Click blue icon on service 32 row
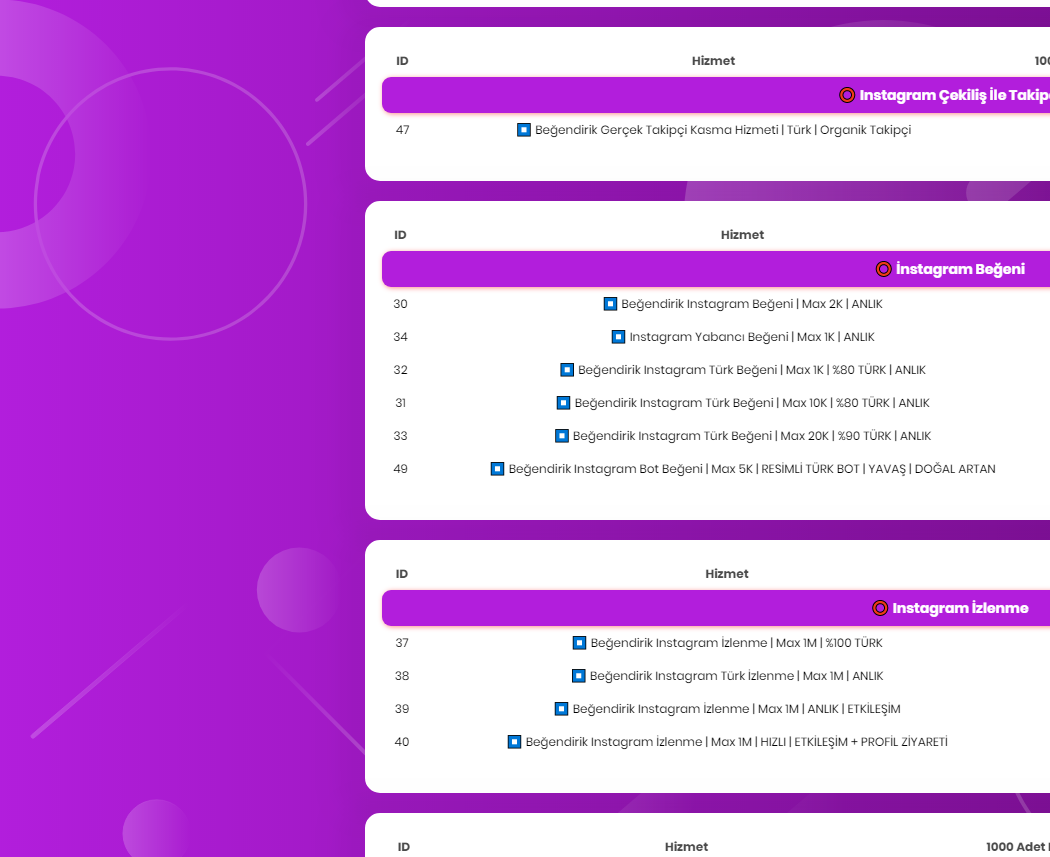The height and width of the screenshot is (857, 1050). tap(567, 370)
